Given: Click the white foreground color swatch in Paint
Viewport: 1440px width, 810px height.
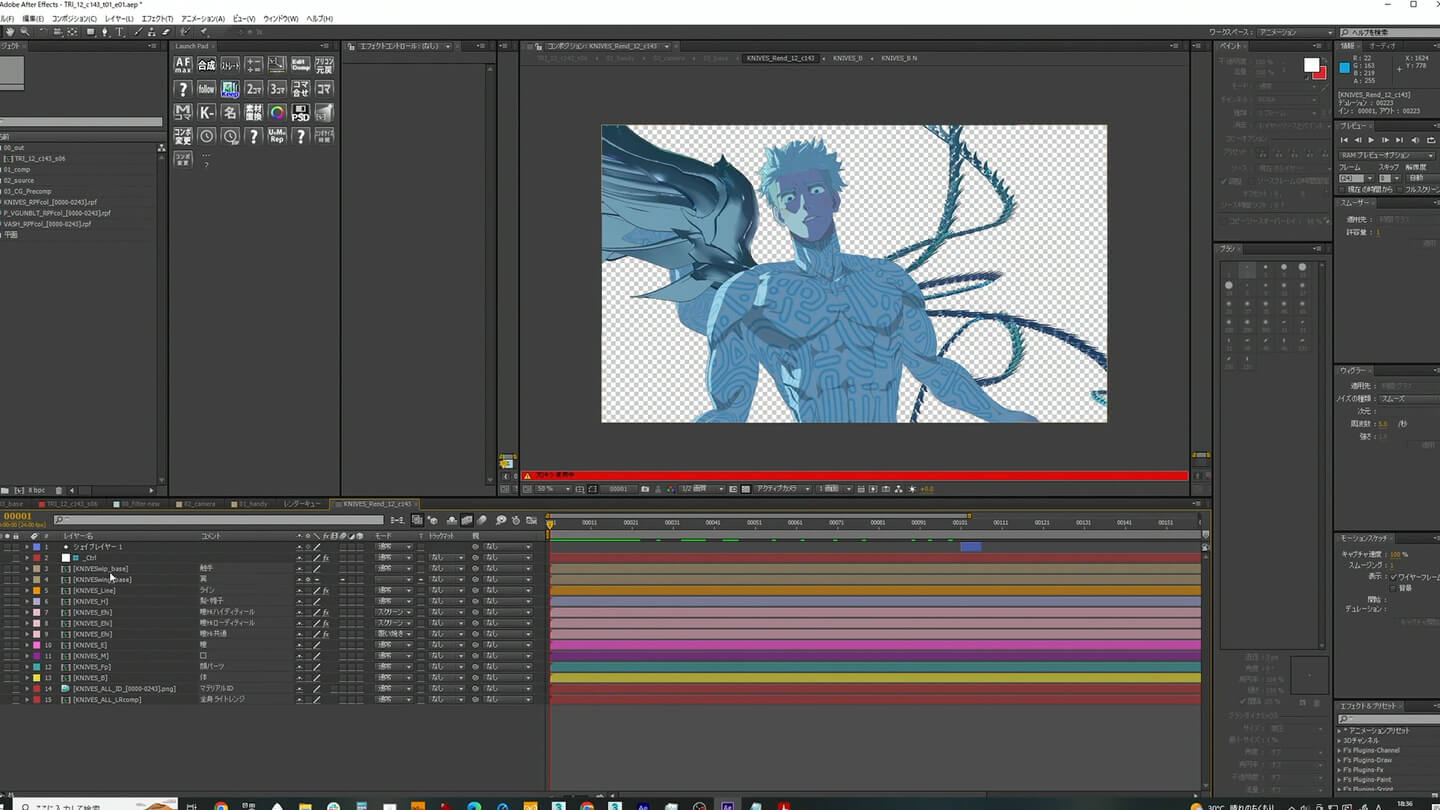Looking at the screenshot, I should click(1310, 63).
